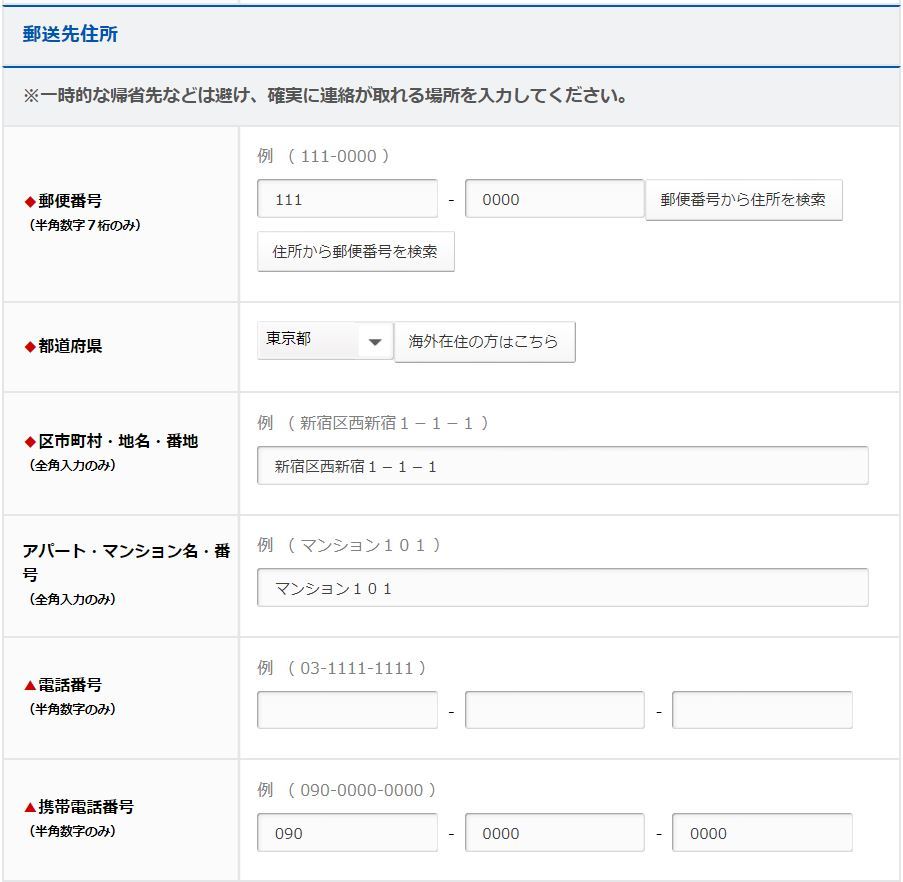Click the 携帯電話番号 field label
This screenshot has height=882, width=903.
pyautogui.click(x=85, y=807)
